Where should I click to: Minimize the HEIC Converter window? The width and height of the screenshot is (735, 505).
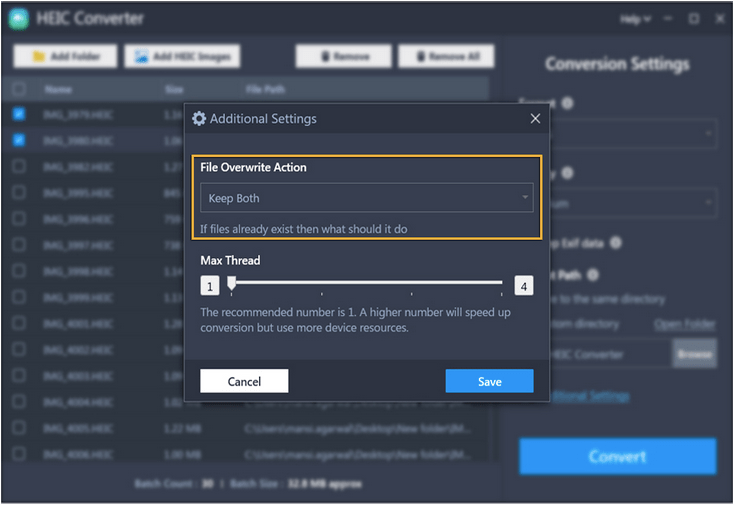pyautogui.click(x=668, y=19)
